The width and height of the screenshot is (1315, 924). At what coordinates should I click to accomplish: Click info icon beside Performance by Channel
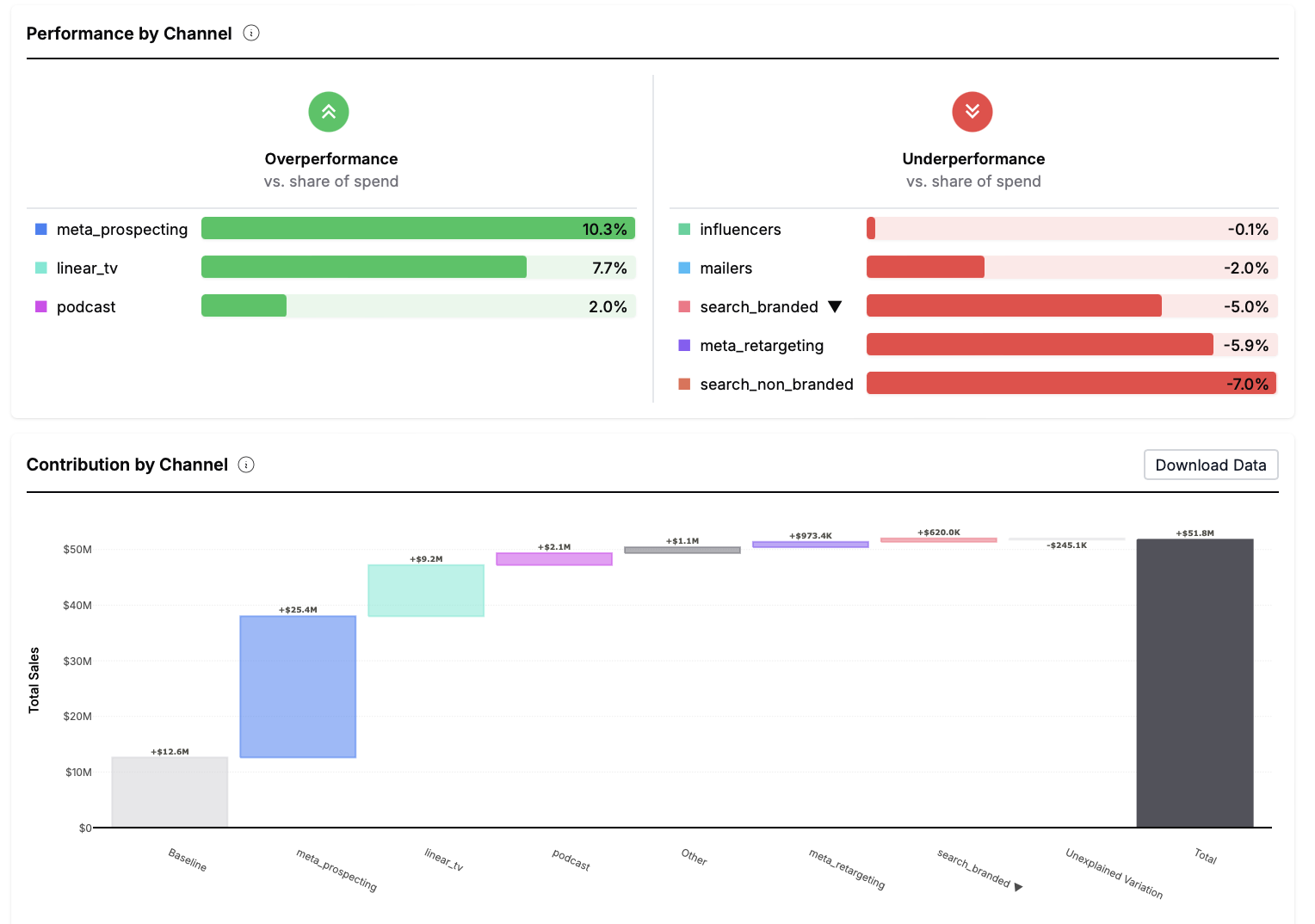point(251,34)
